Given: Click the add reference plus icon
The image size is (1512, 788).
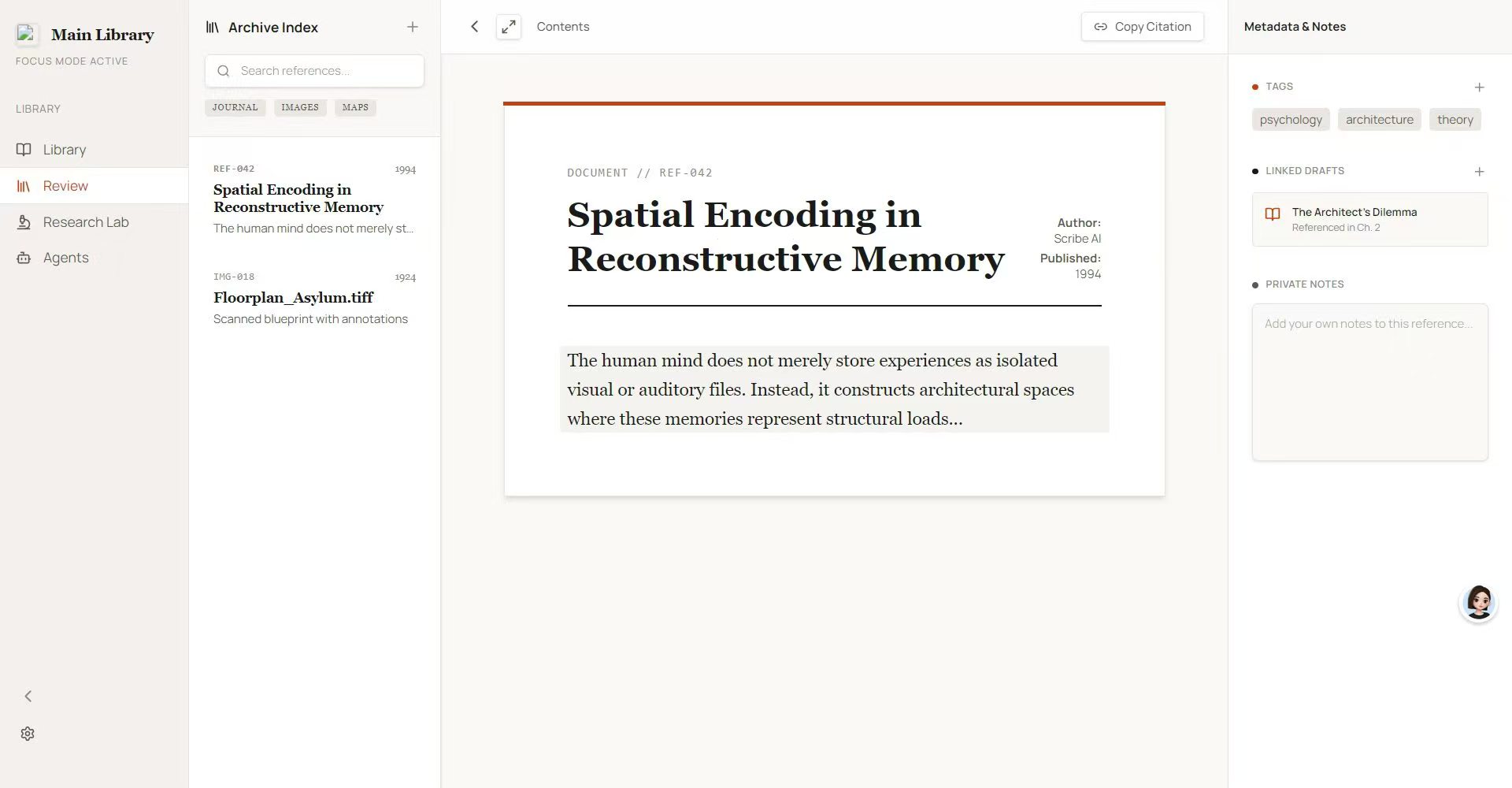Looking at the screenshot, I should point(412,27).
